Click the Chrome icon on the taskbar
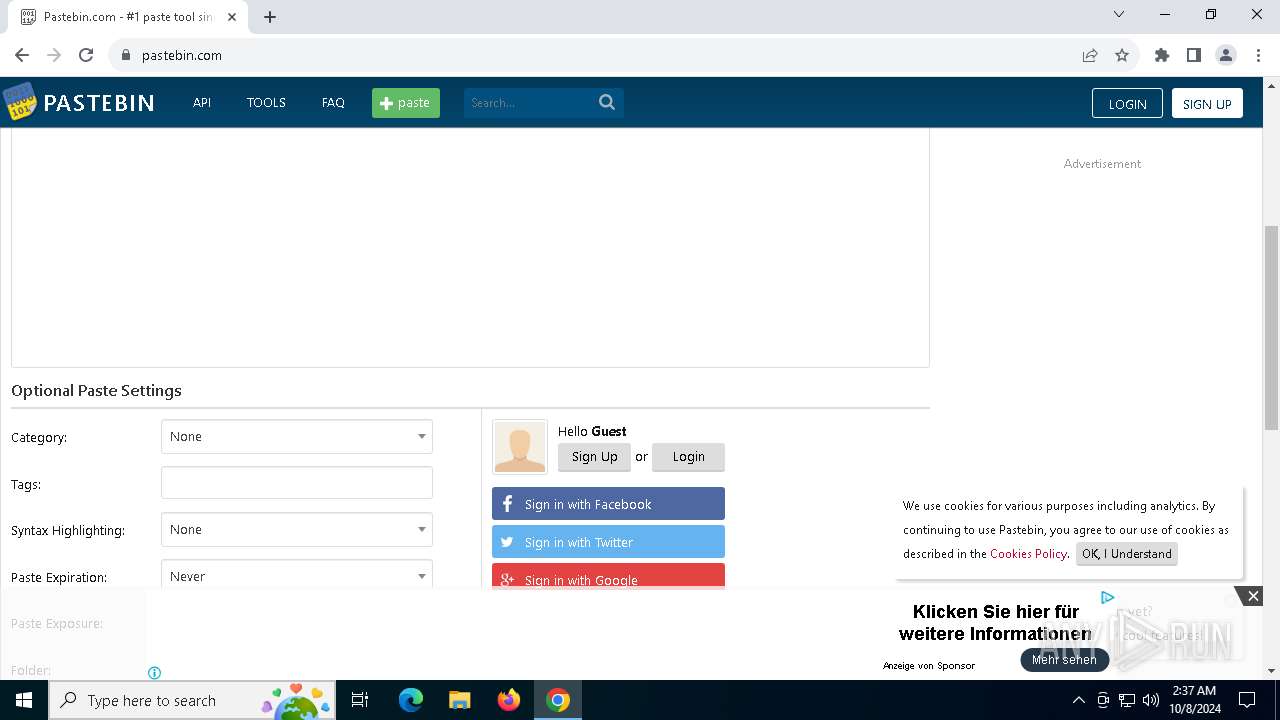The image size is (1280, 720). (558, 700)
